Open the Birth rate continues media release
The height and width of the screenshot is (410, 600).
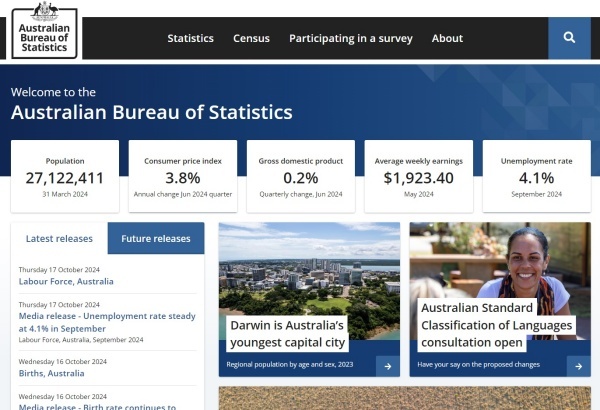[97, 407]
